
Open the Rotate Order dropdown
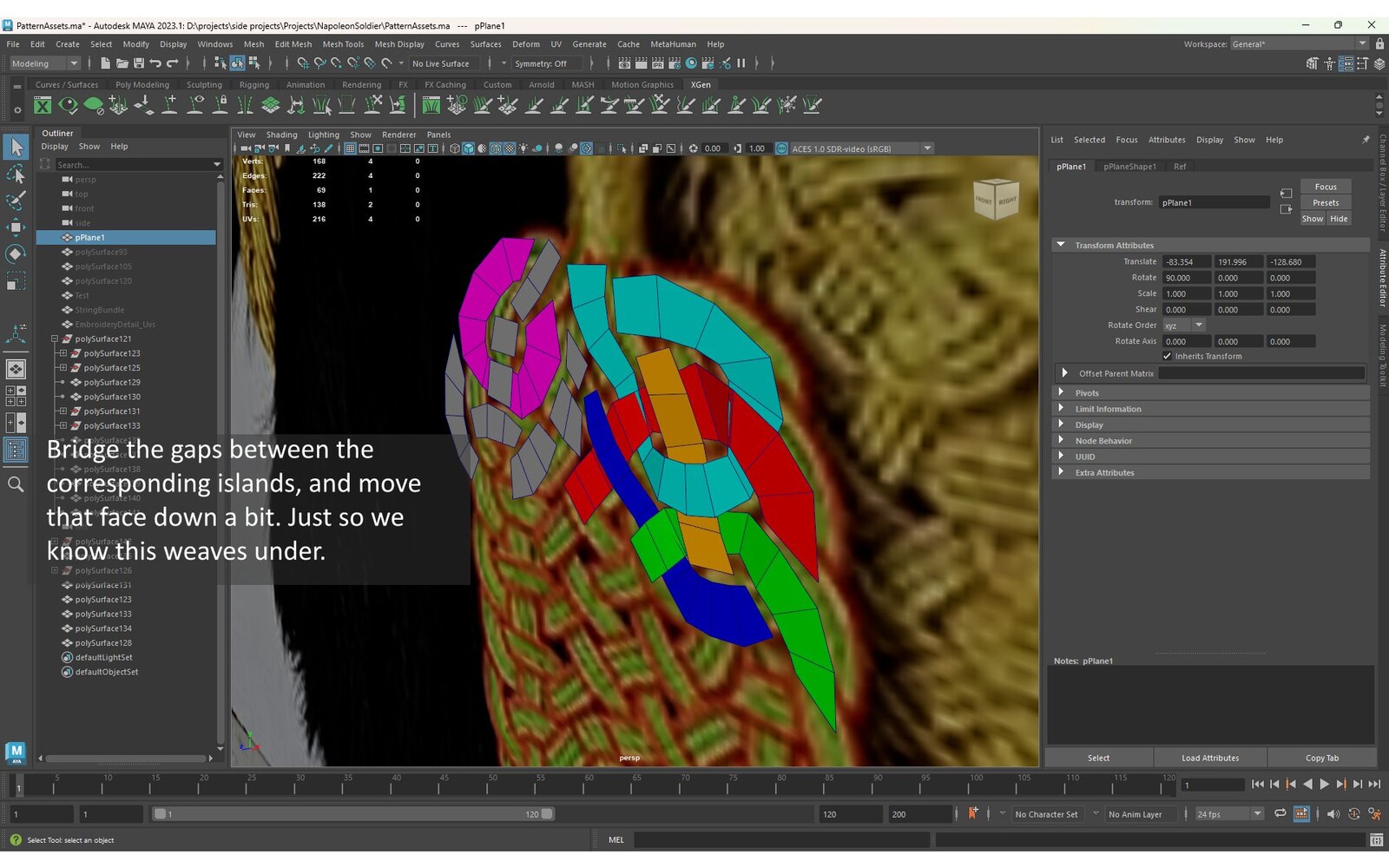coord(1184,325)
